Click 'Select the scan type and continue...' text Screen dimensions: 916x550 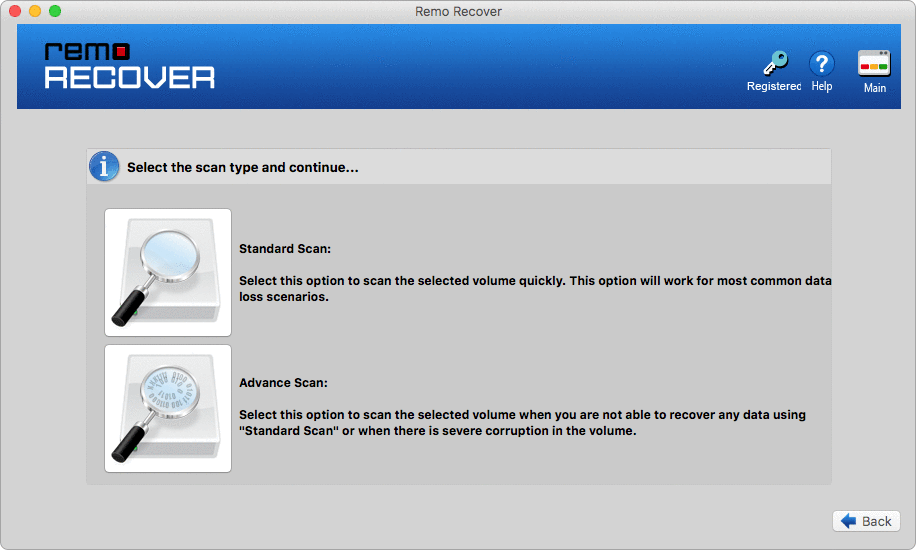[x=242, y=167]
